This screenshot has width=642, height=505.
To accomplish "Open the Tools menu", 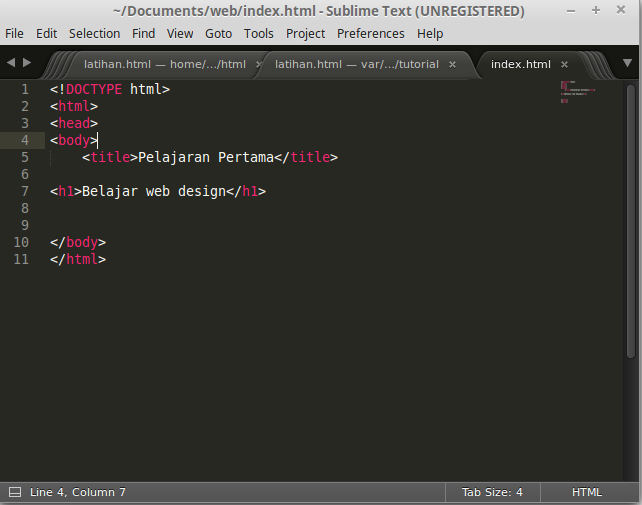I will pyautogui.click(x=258, y=34).
